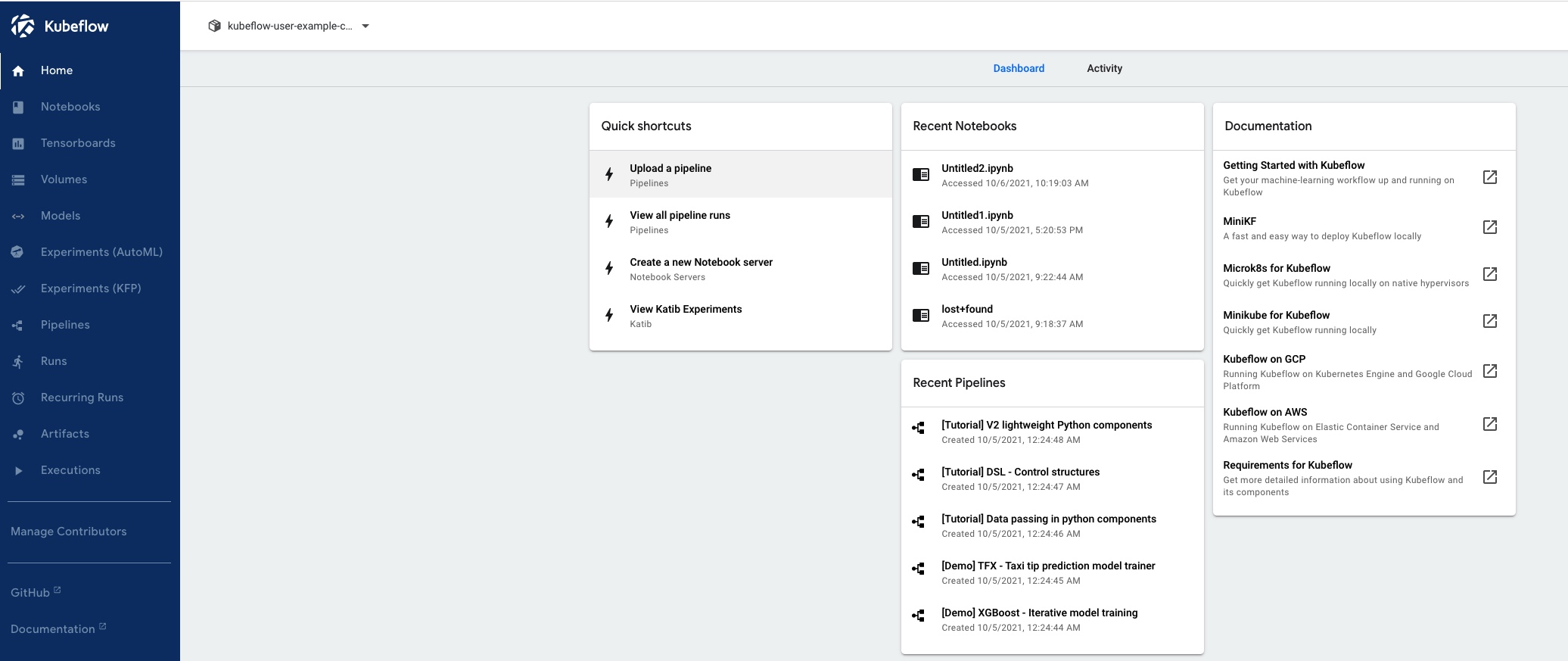Open Recurring Runs in the sidebar
The image size is (1568, 661).
click(x=90, y=398)
